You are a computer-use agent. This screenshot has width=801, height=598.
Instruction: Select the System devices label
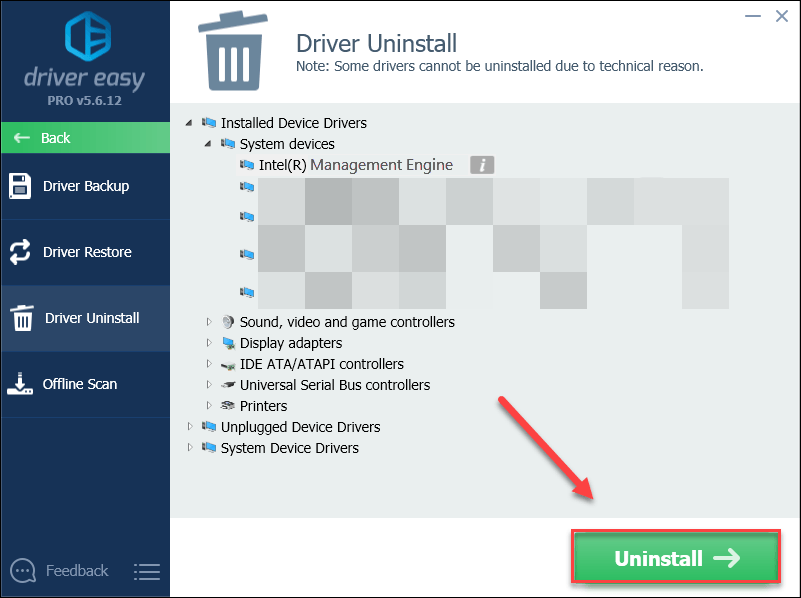point(287,144)
